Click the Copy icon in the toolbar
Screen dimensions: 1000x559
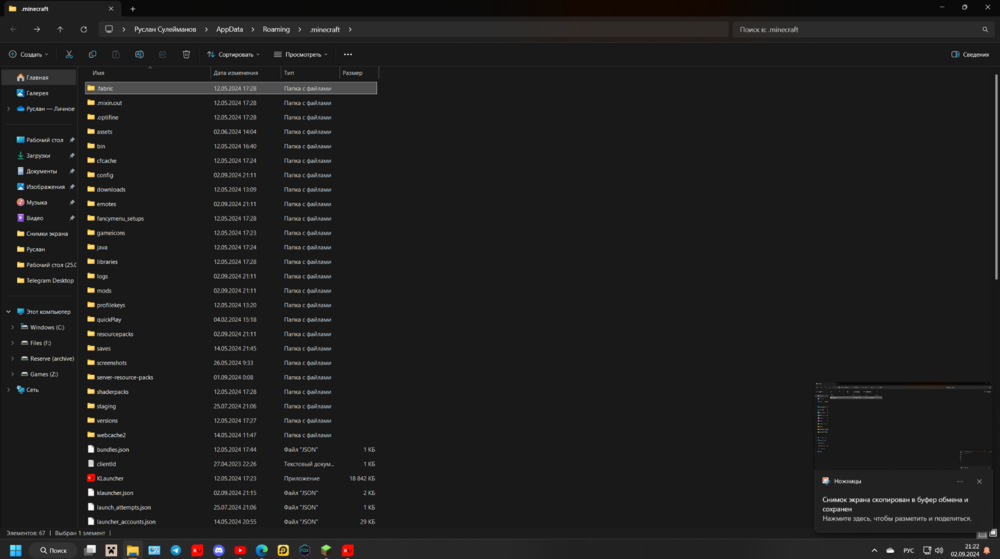tap(92, 55)
